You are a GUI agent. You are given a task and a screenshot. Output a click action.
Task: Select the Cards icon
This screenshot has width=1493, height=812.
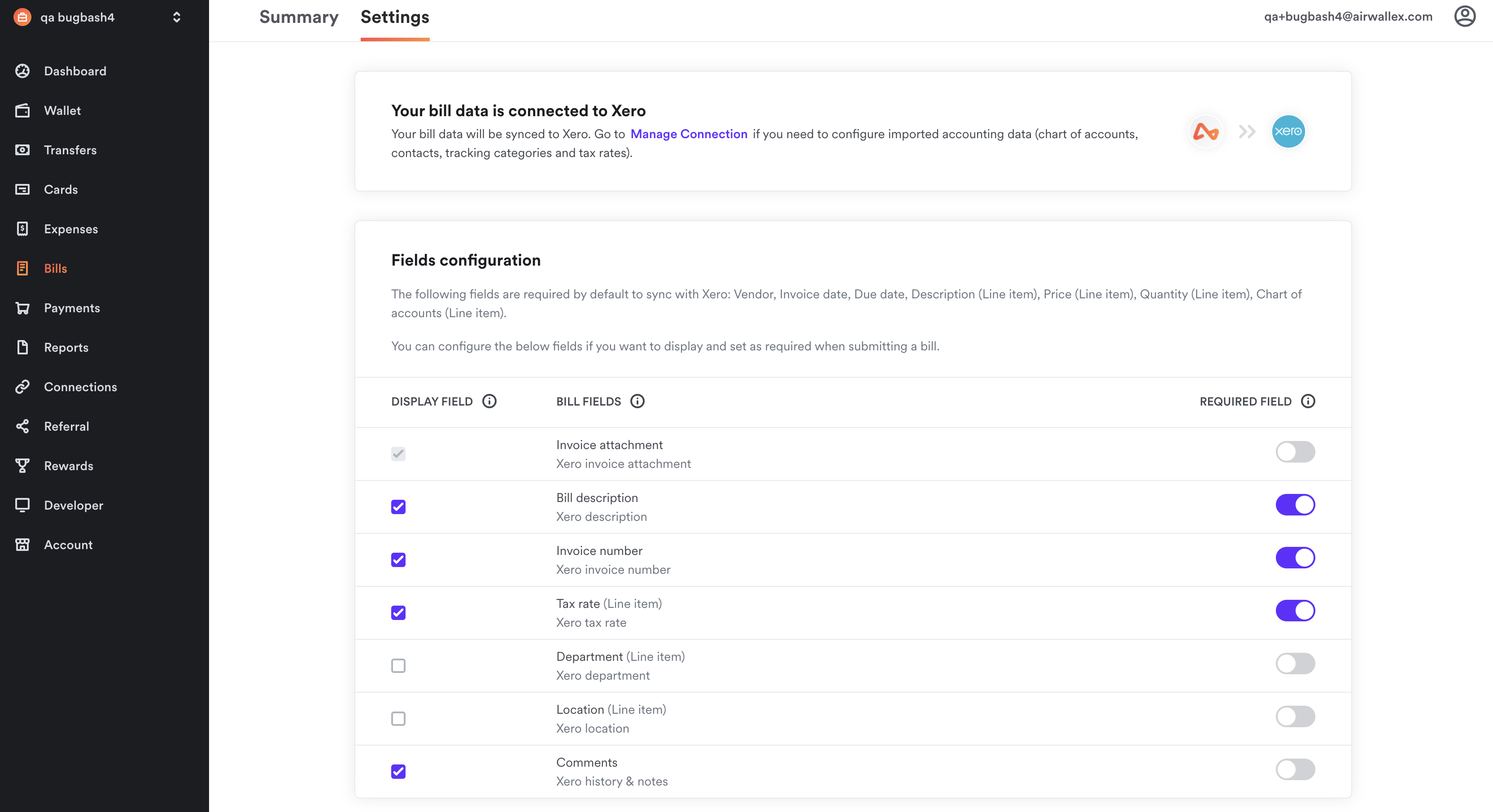tap(22, 189)
